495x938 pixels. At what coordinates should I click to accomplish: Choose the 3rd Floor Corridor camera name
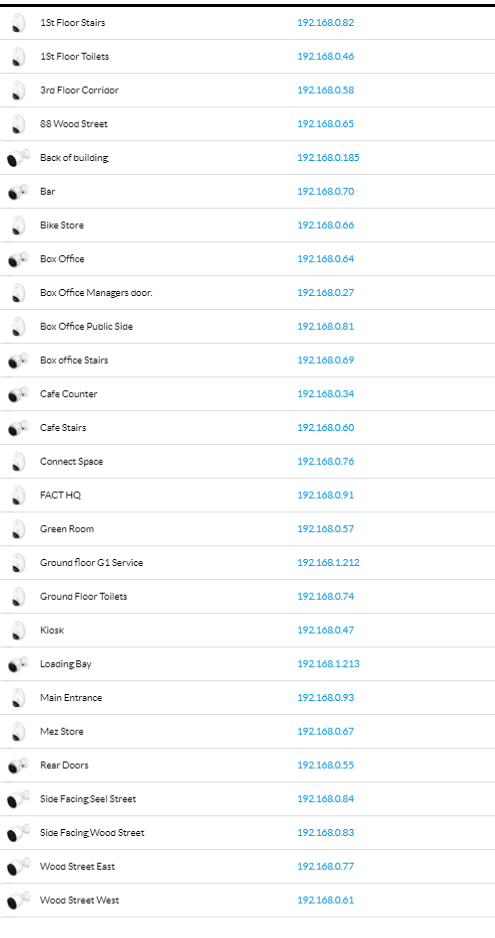point(79,90)
